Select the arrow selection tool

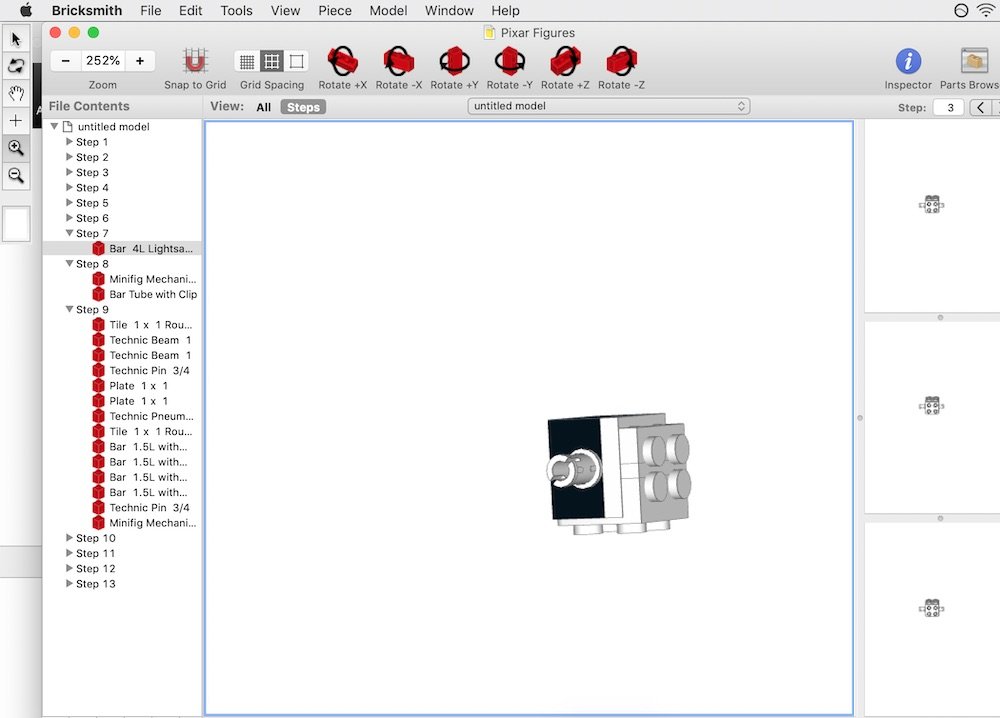[x=16, y=39]
